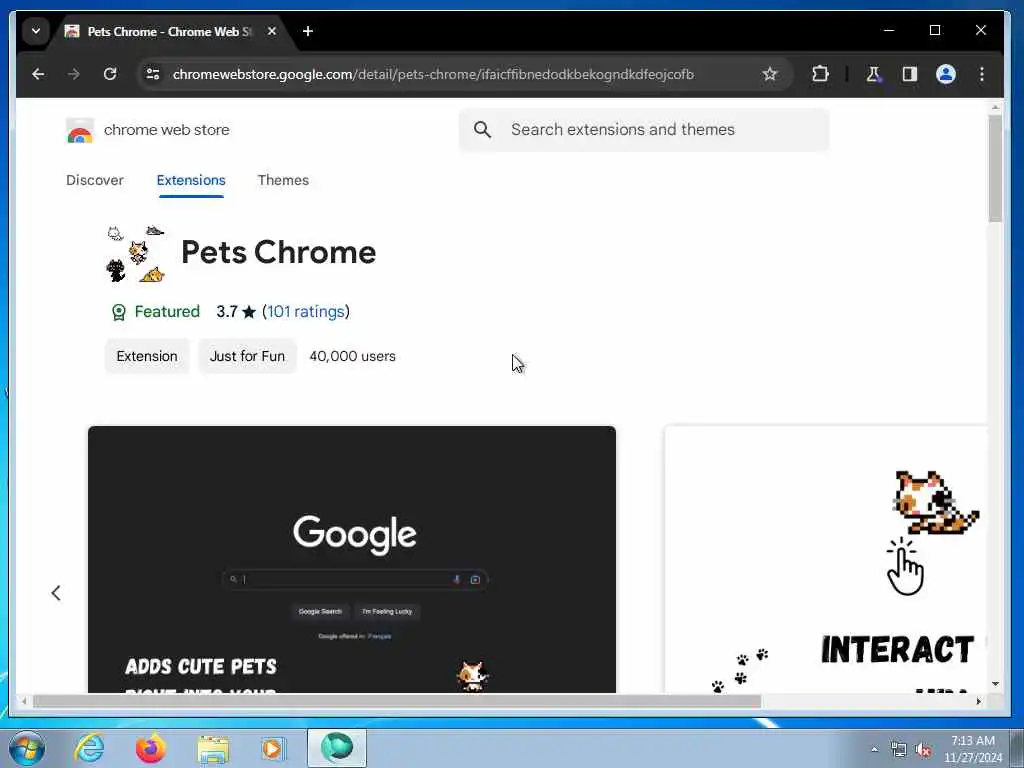Launch Firefox from taskbar
This screenshot has height=768, width=1024.
150,748
